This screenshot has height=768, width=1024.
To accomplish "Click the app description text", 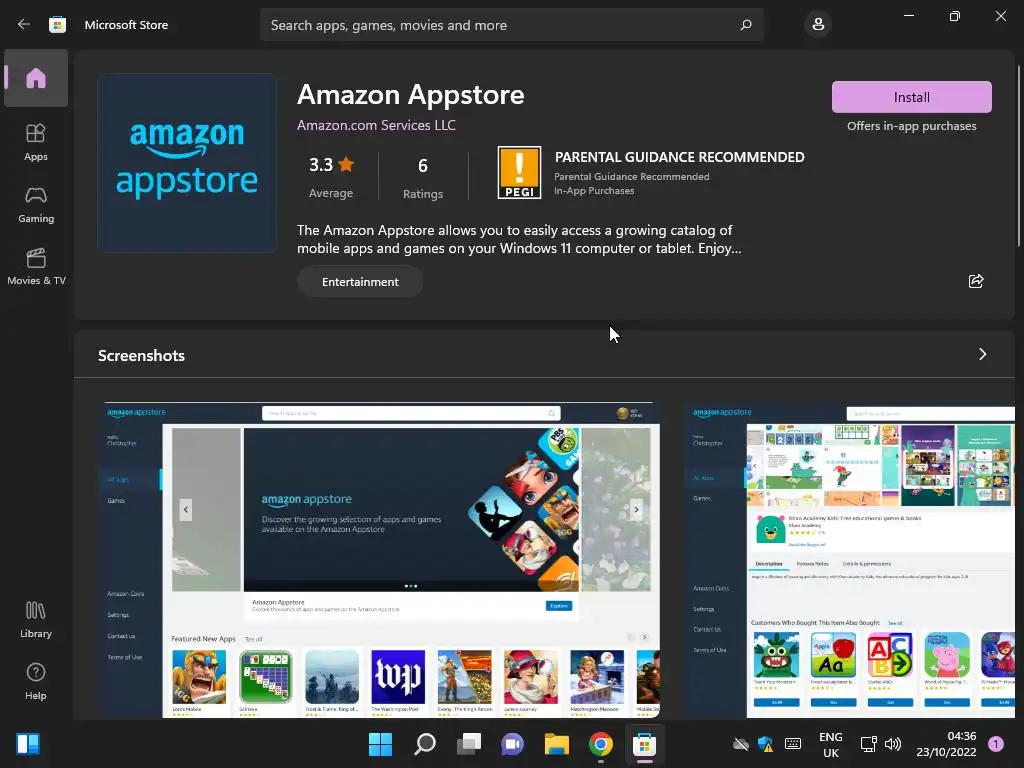I will coord(519,239).
